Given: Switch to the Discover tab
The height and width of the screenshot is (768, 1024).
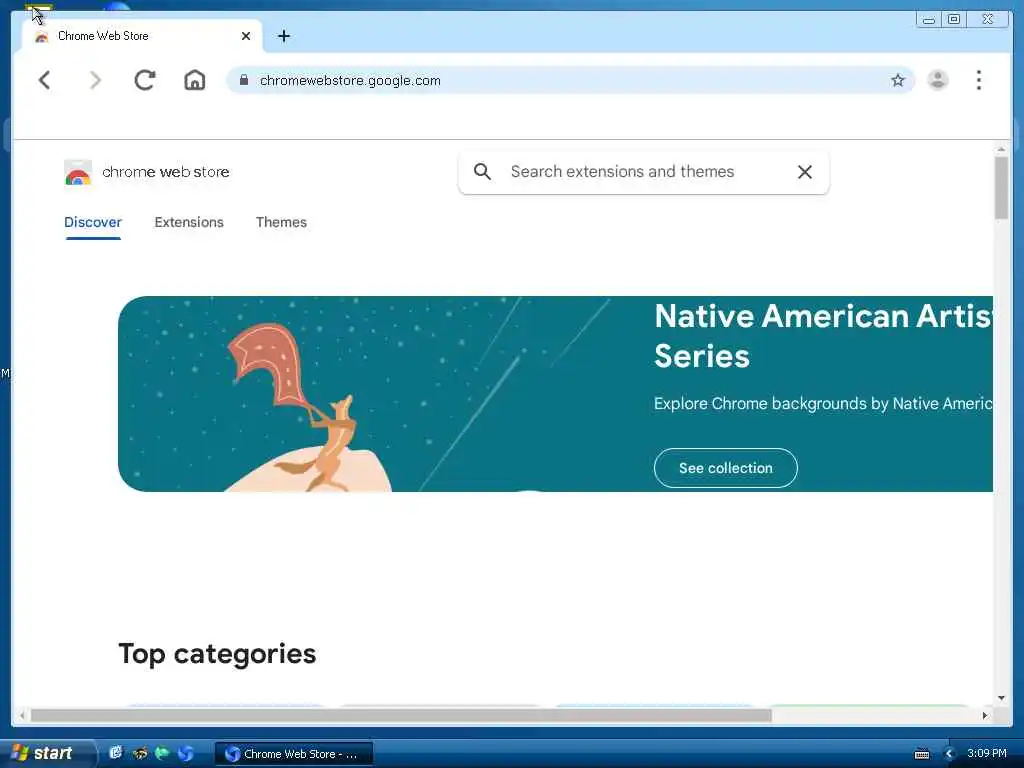Looking at the screenshot, I should click(x=93, y=222).
